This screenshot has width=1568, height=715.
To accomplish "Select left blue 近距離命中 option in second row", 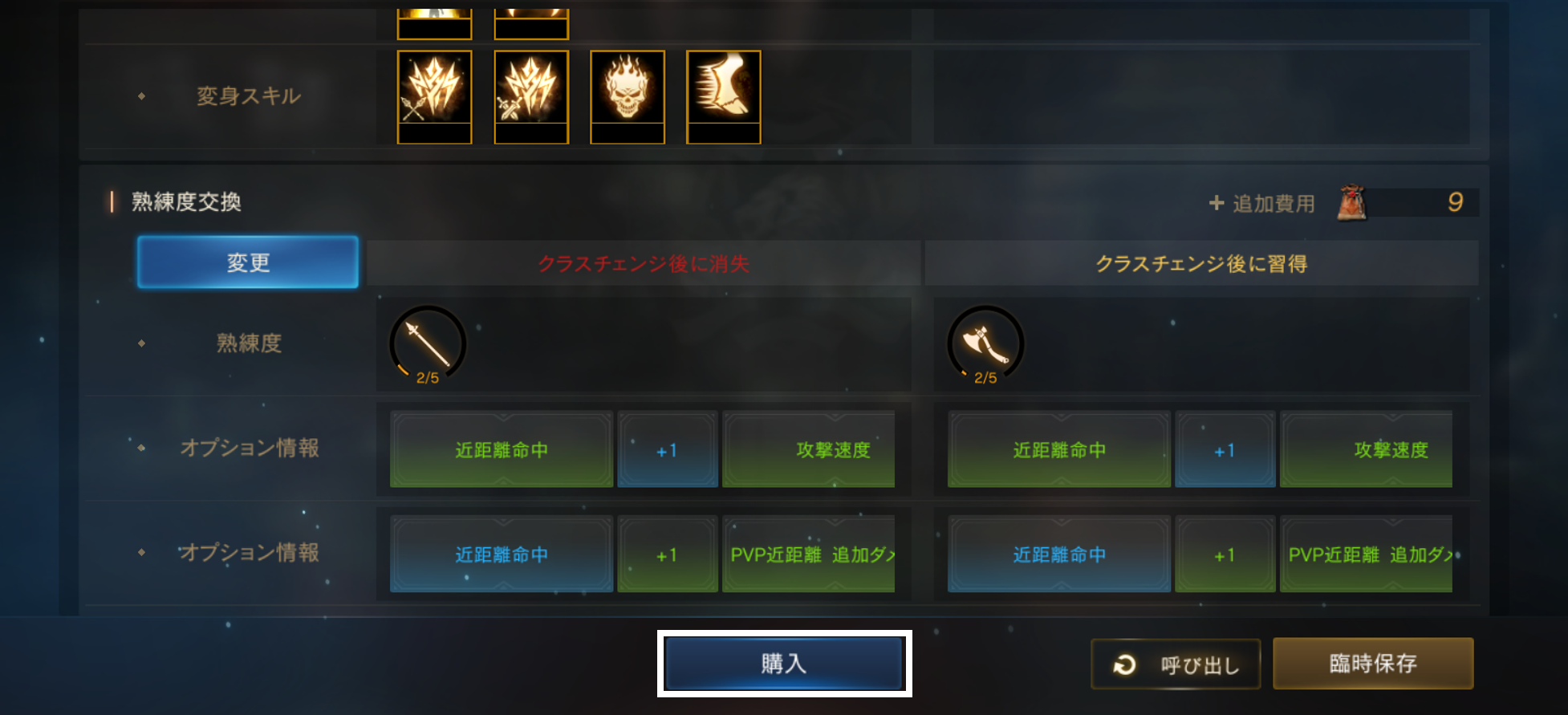I will click(x=502, y=555).
